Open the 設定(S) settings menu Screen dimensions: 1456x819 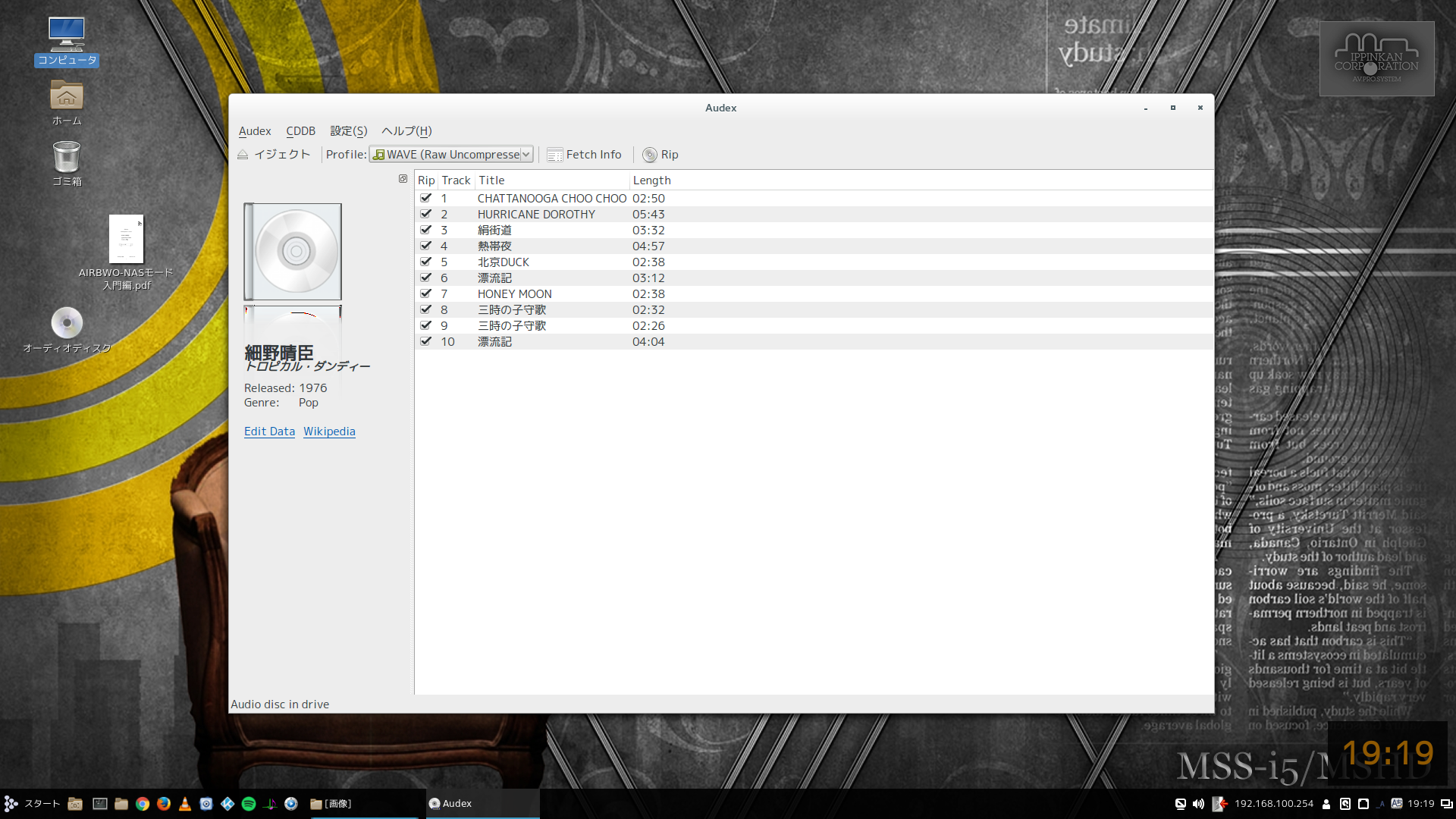pos(348,131)
